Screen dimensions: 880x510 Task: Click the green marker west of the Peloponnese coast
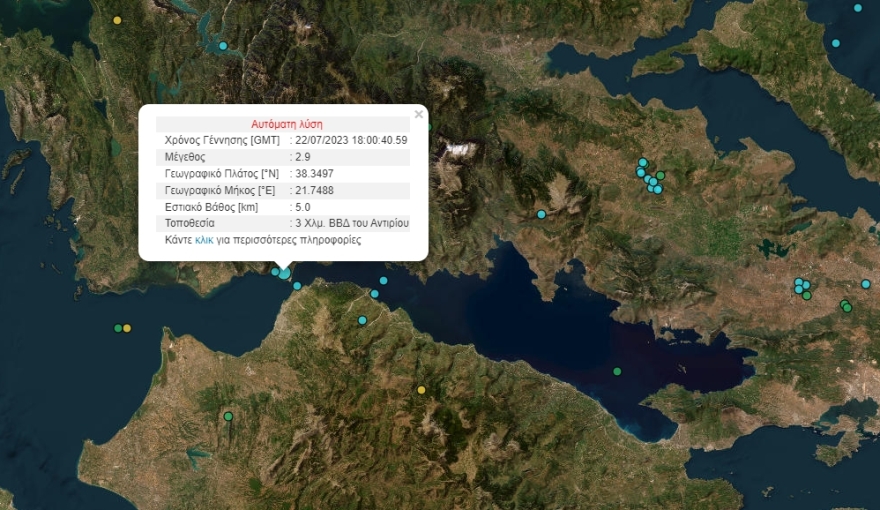(118, 328)
